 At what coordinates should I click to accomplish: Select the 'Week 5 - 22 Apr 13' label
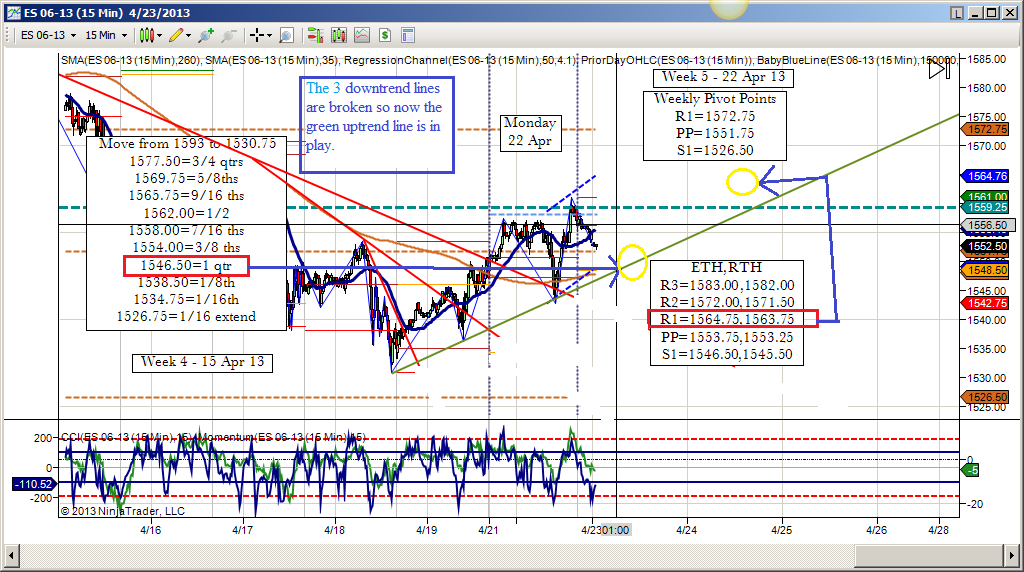[723, 77]
